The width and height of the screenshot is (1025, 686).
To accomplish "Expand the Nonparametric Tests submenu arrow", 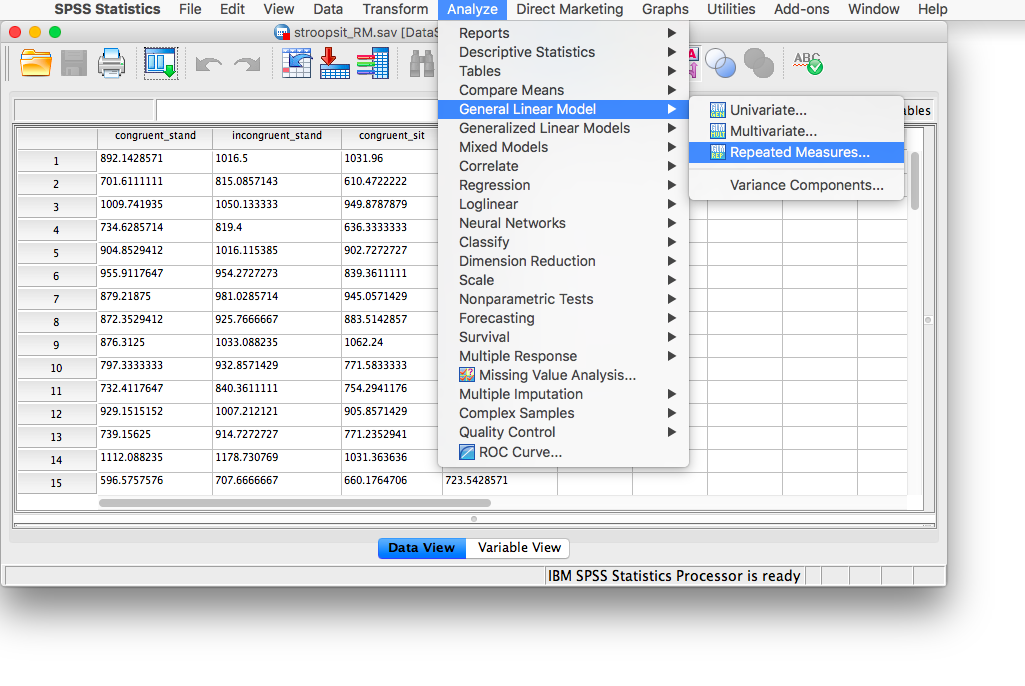I will [x=671, y=299].
